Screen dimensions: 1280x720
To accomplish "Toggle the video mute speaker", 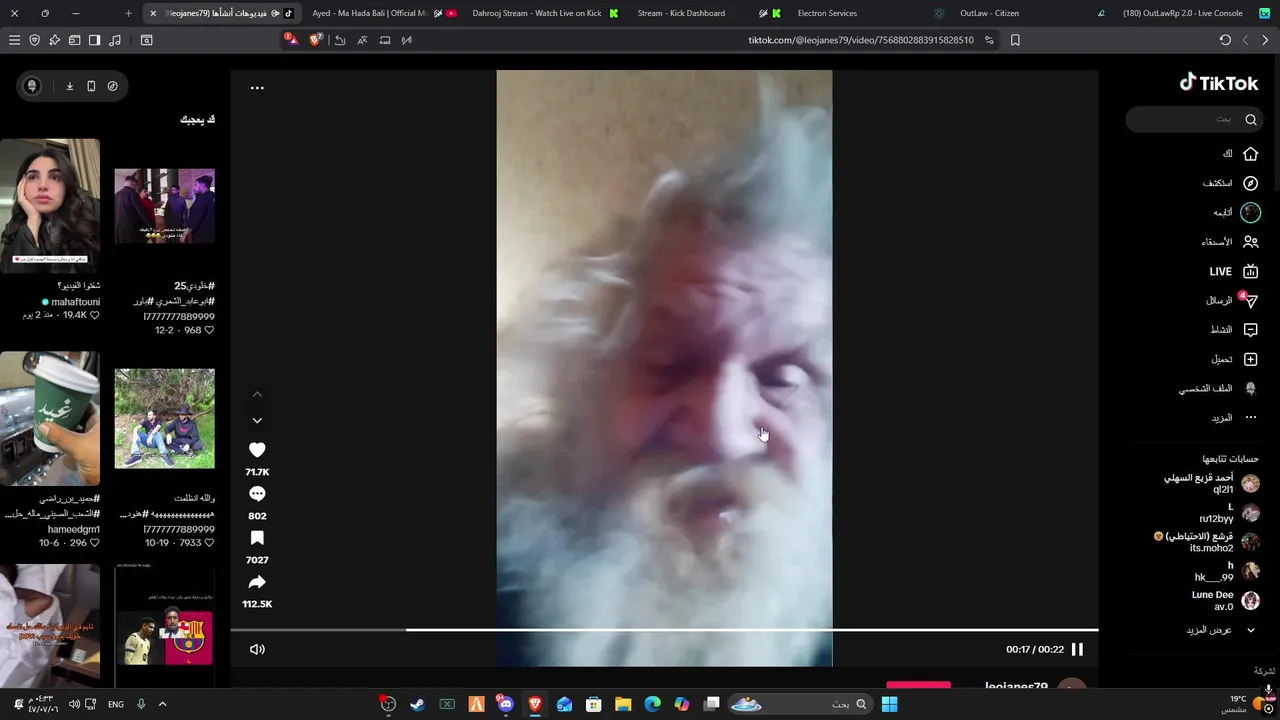I will (257, 649).
